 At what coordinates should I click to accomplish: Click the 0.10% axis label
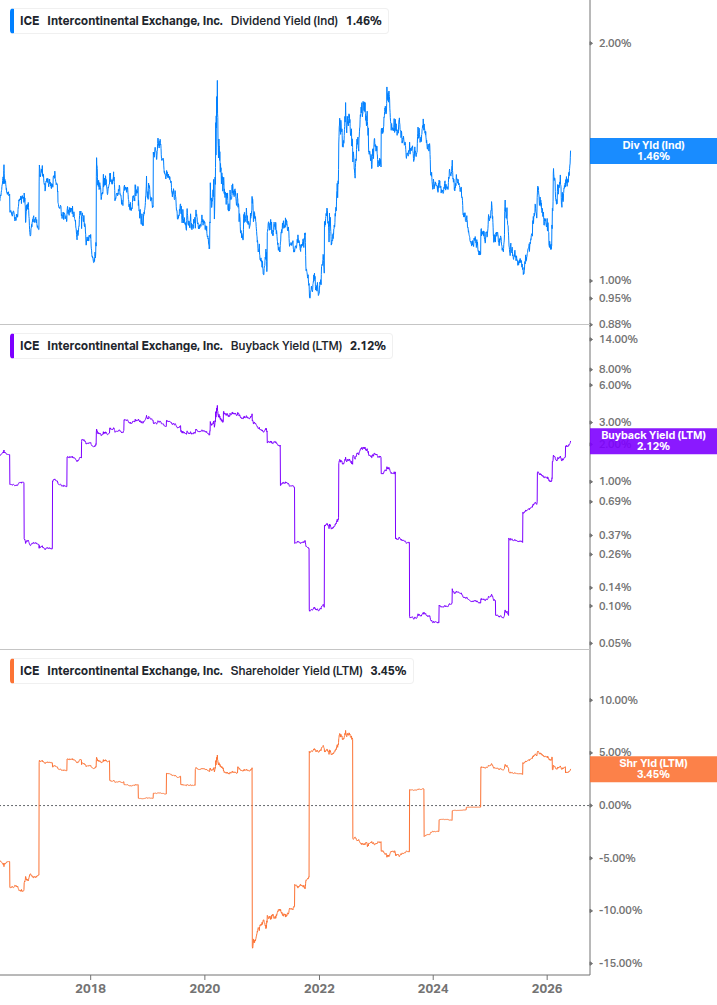click(x=615, y=606)
